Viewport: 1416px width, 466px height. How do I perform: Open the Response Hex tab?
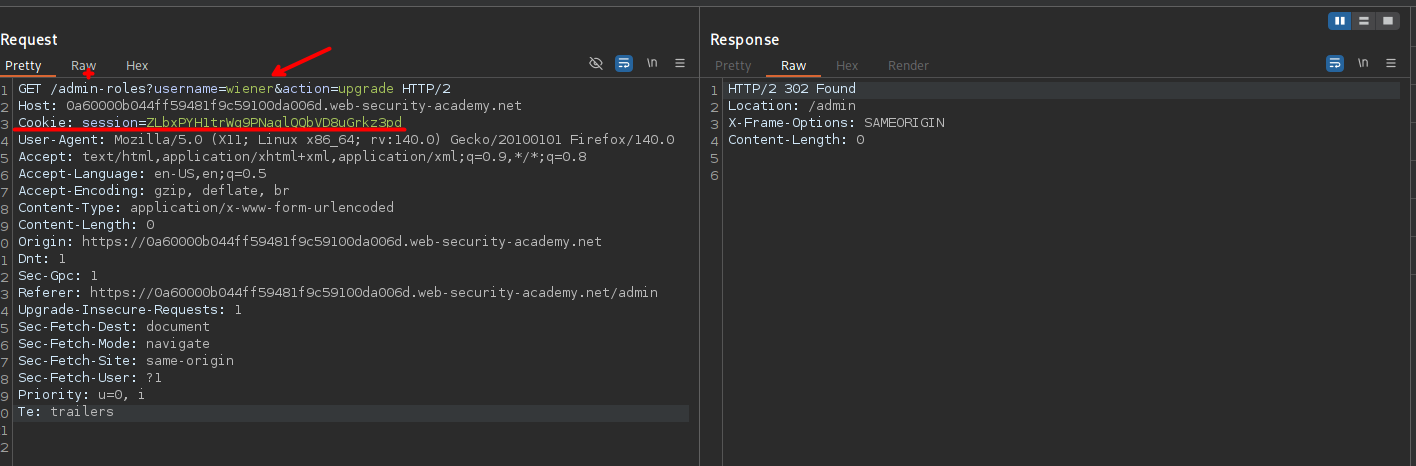tap(847, 66)
